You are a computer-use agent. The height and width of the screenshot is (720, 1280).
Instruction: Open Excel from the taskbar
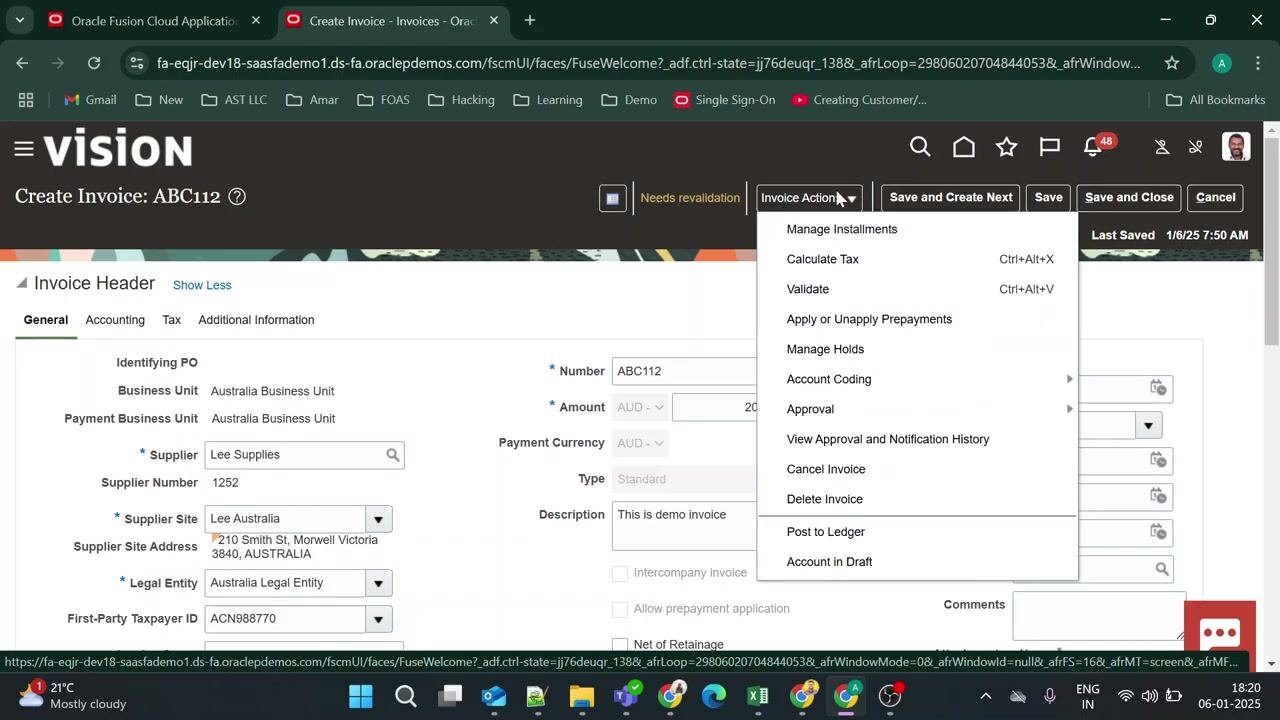point(757,696)
